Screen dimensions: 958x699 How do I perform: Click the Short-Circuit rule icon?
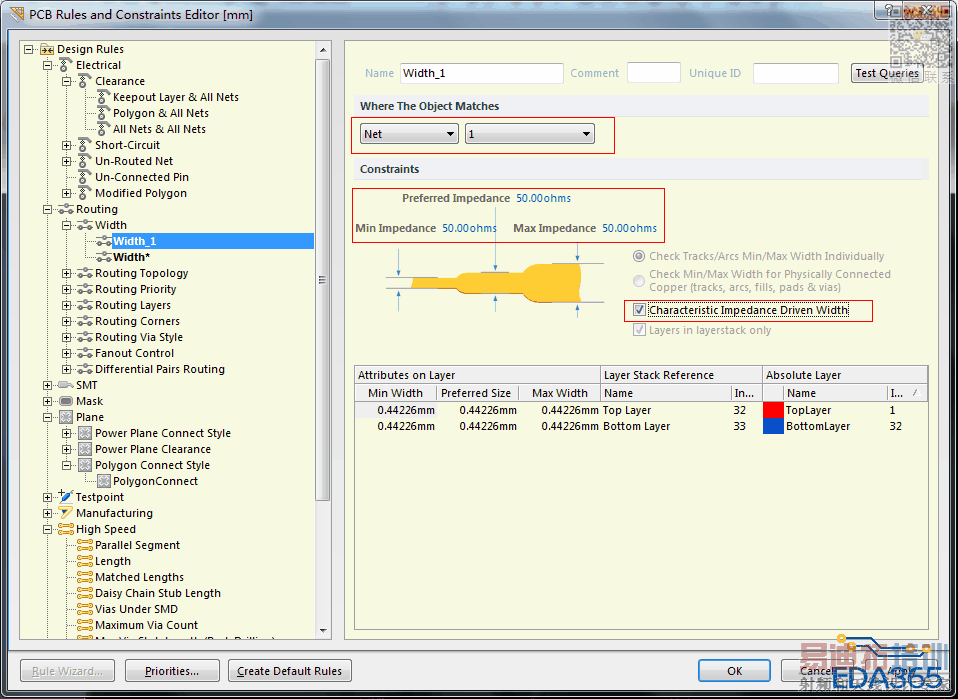coord(85,145)
